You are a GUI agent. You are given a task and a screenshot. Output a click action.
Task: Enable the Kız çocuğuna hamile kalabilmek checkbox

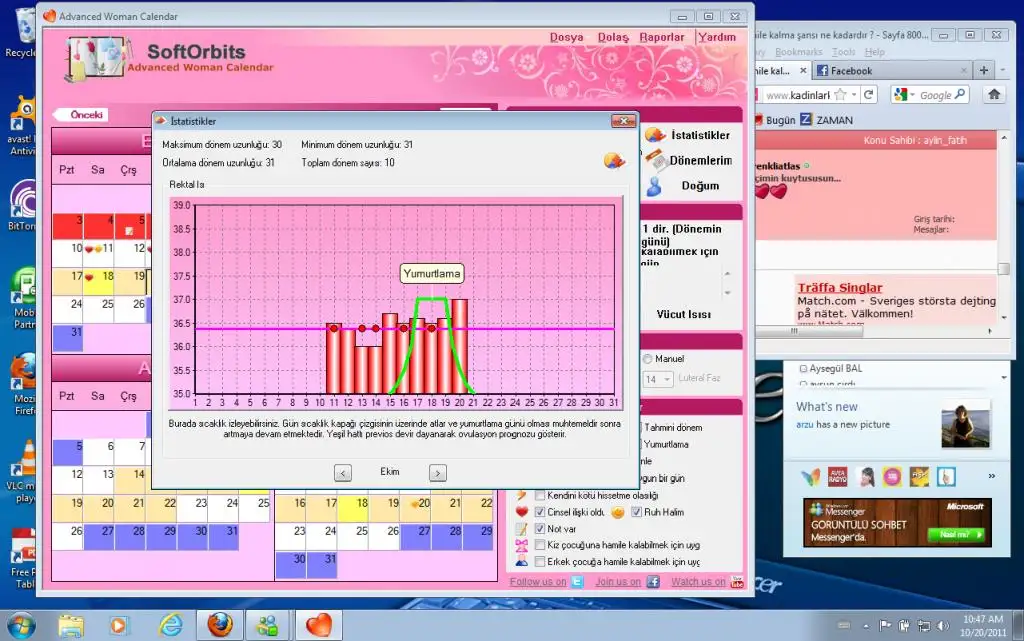pos(540,544)
